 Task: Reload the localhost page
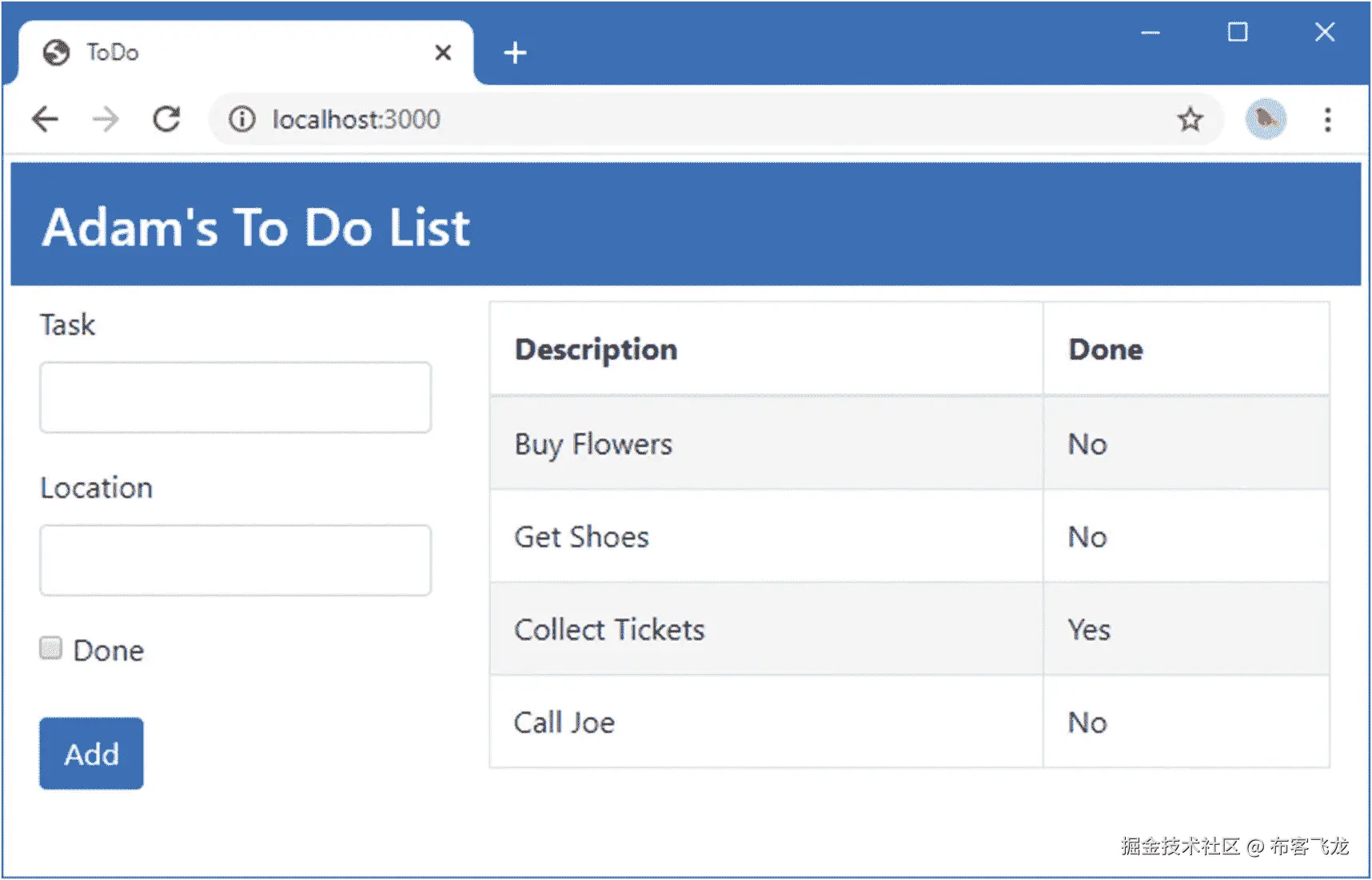pos(166,120)
